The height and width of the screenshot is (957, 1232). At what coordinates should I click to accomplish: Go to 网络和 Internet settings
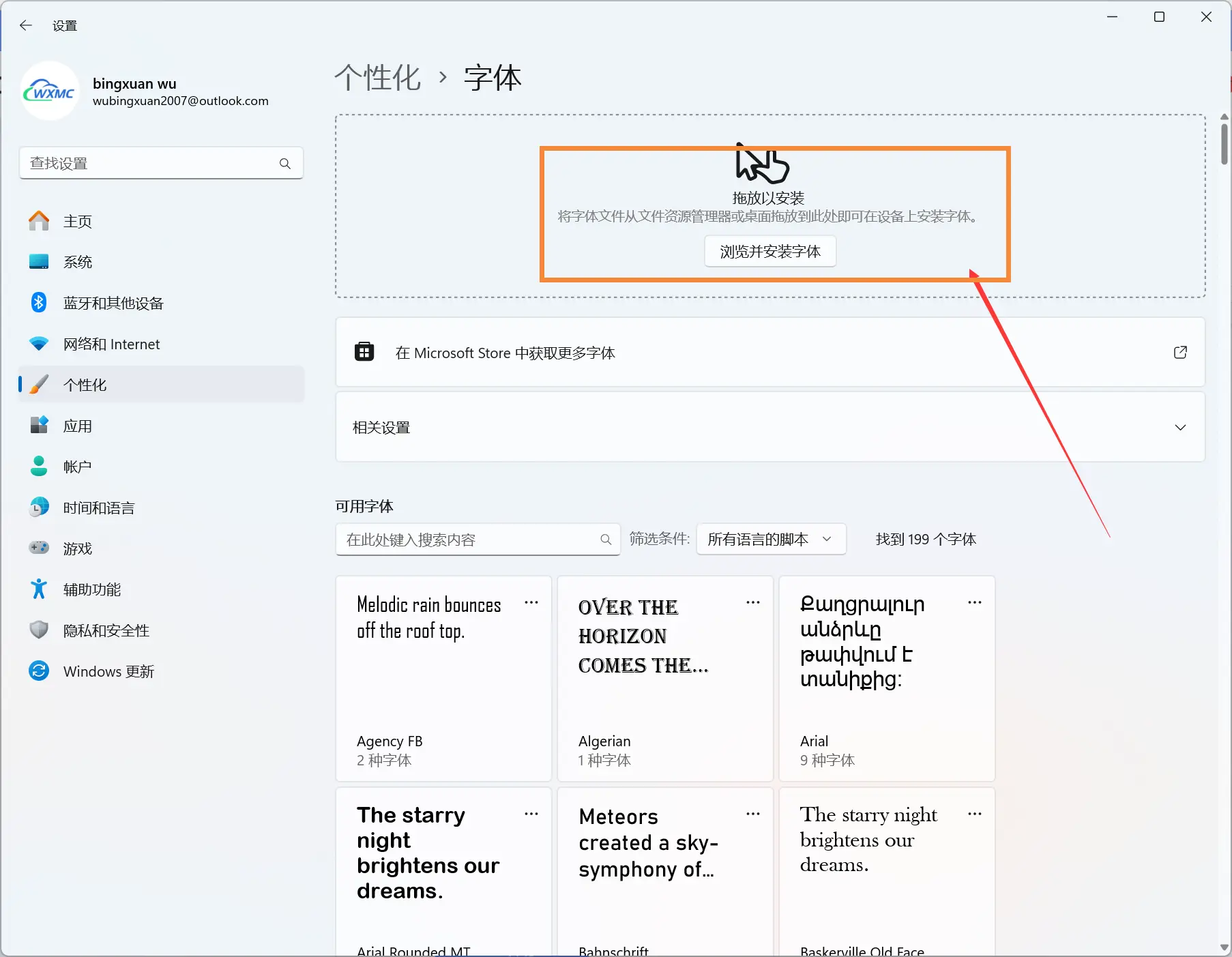click(x=111, y=344)
